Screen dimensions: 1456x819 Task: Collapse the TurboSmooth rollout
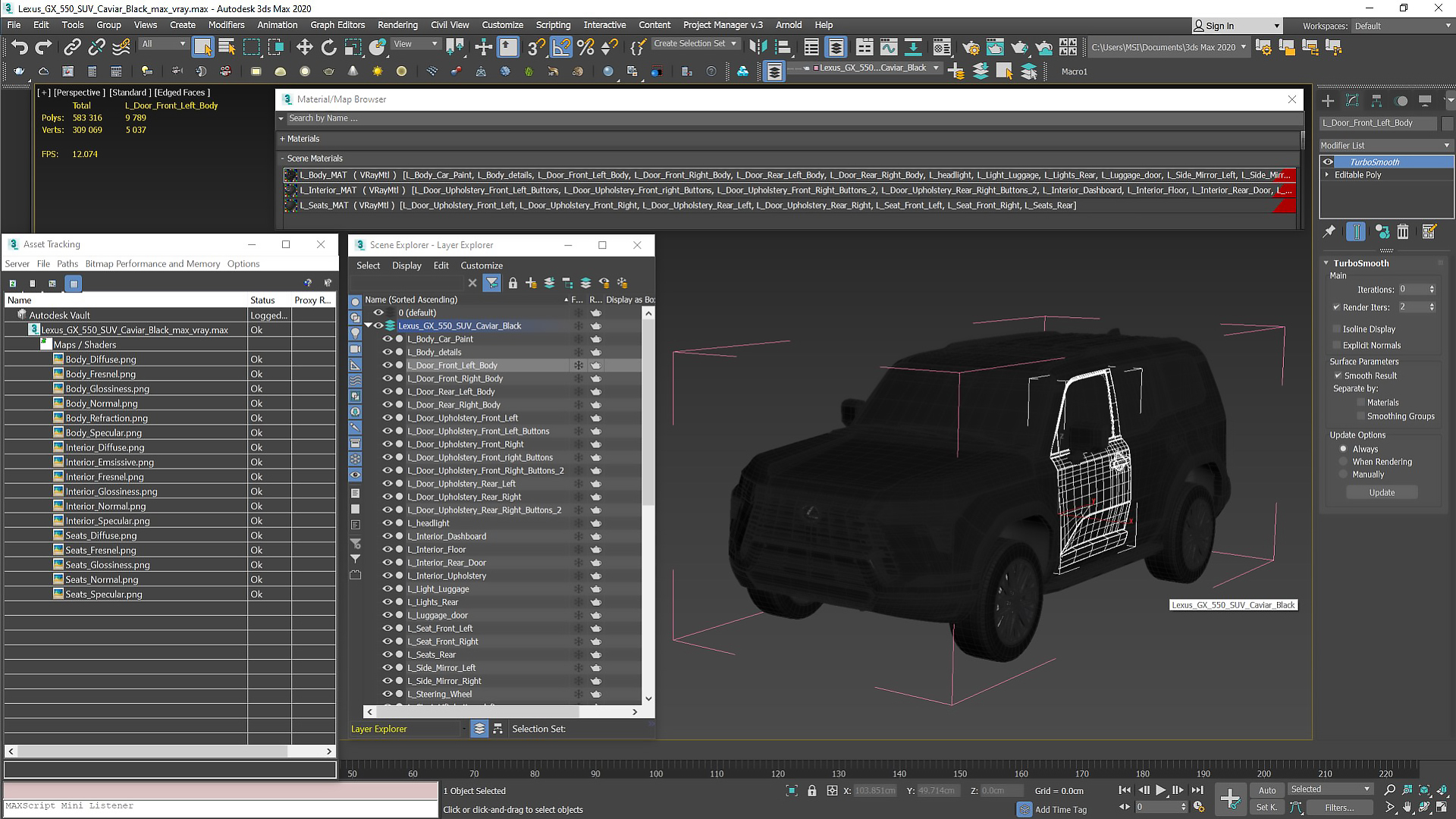[x=1326, y=263]
